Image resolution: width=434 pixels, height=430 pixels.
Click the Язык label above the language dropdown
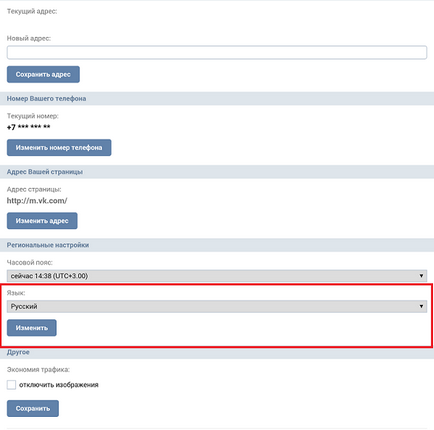pyautogui.click(x=16, y=293)
